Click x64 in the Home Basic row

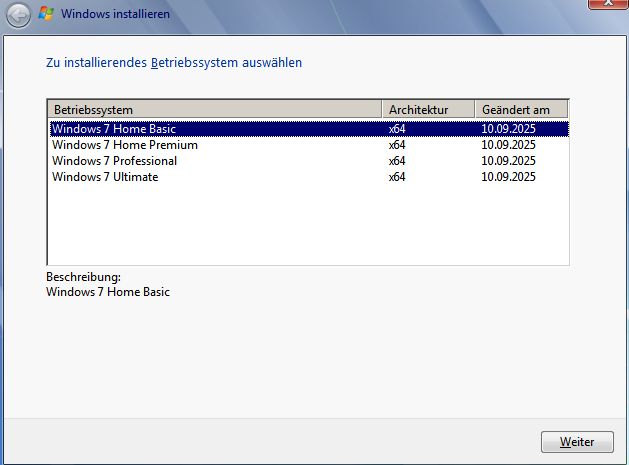point(397,129)
